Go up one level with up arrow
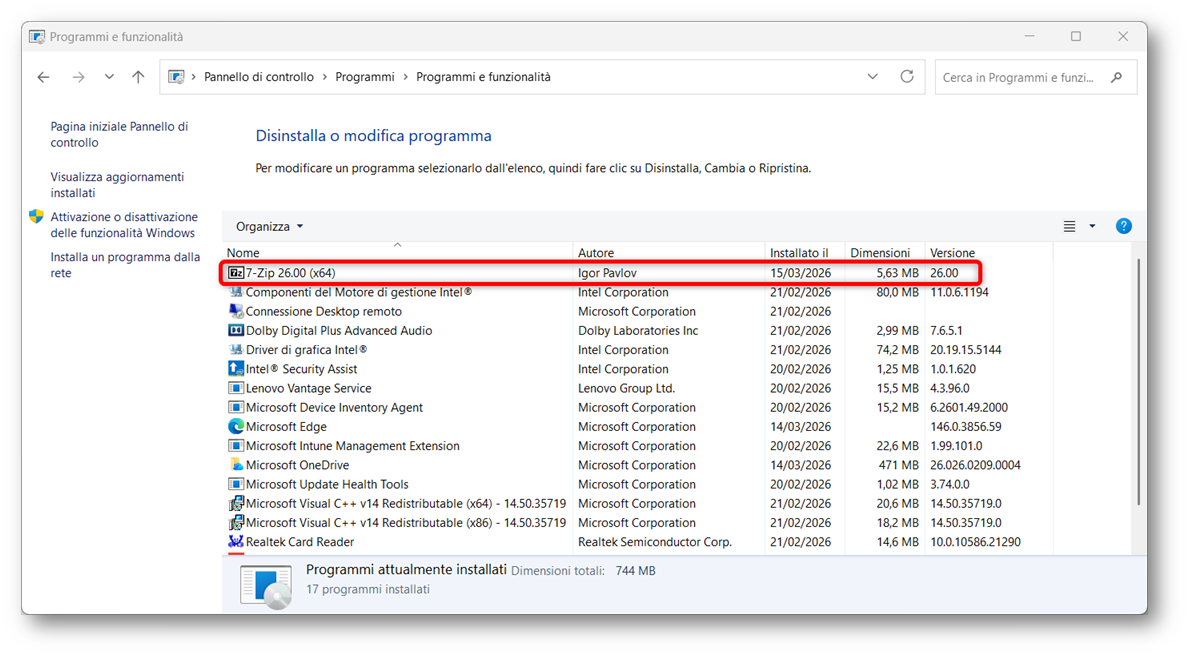This screenshot has width=1190, height=657. point(138,77)
